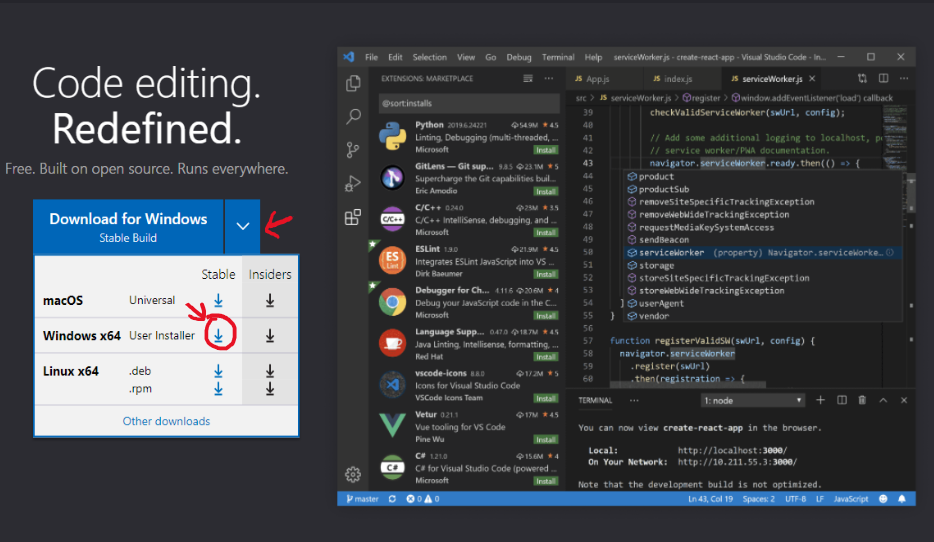Open the Other downloads link
This screenshot has height=542, width=934.
[166, 421]
